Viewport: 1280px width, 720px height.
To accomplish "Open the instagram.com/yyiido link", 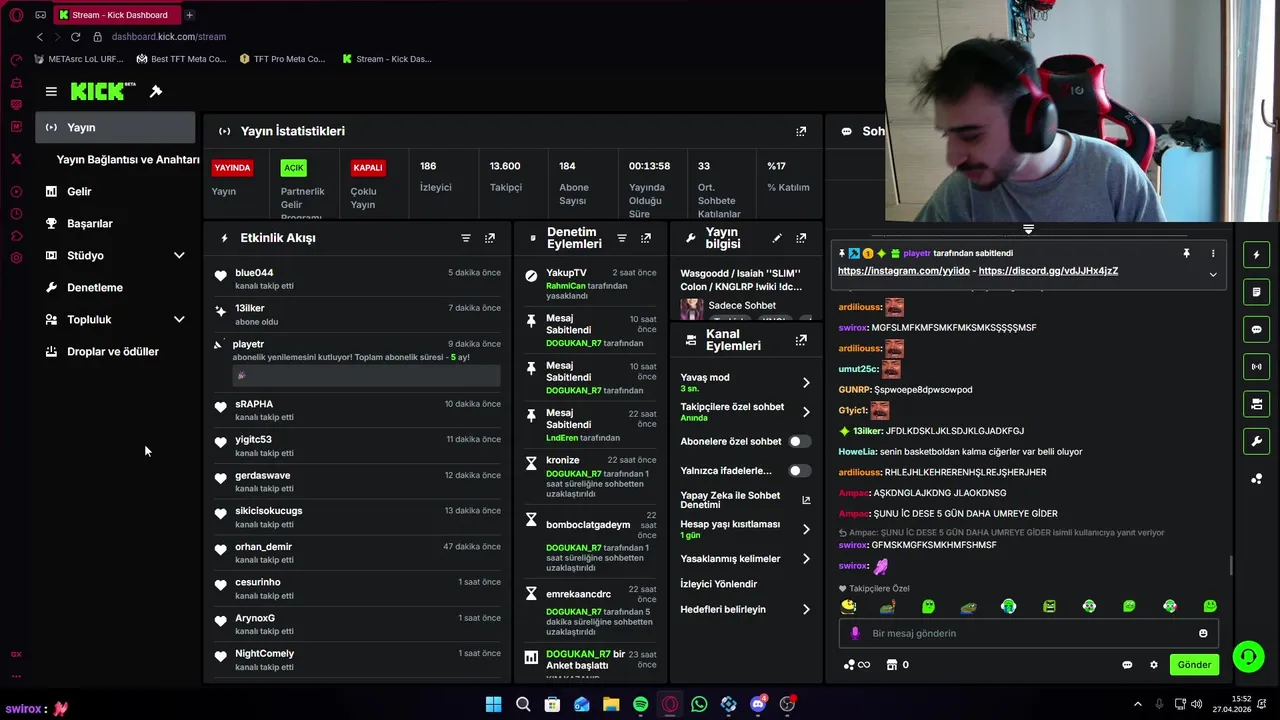I will pos(904,271).
